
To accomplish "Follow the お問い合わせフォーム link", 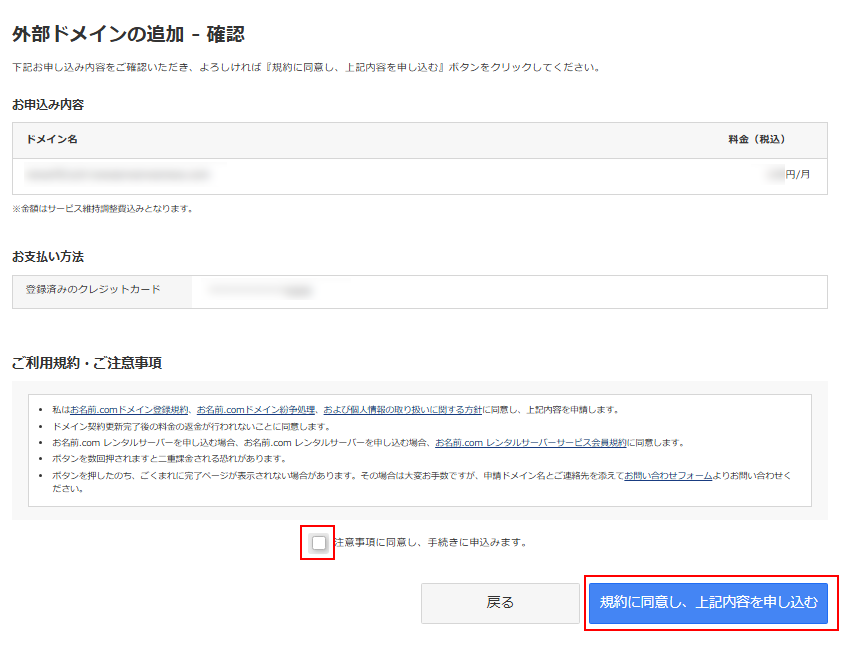I will tap(668, 475).
